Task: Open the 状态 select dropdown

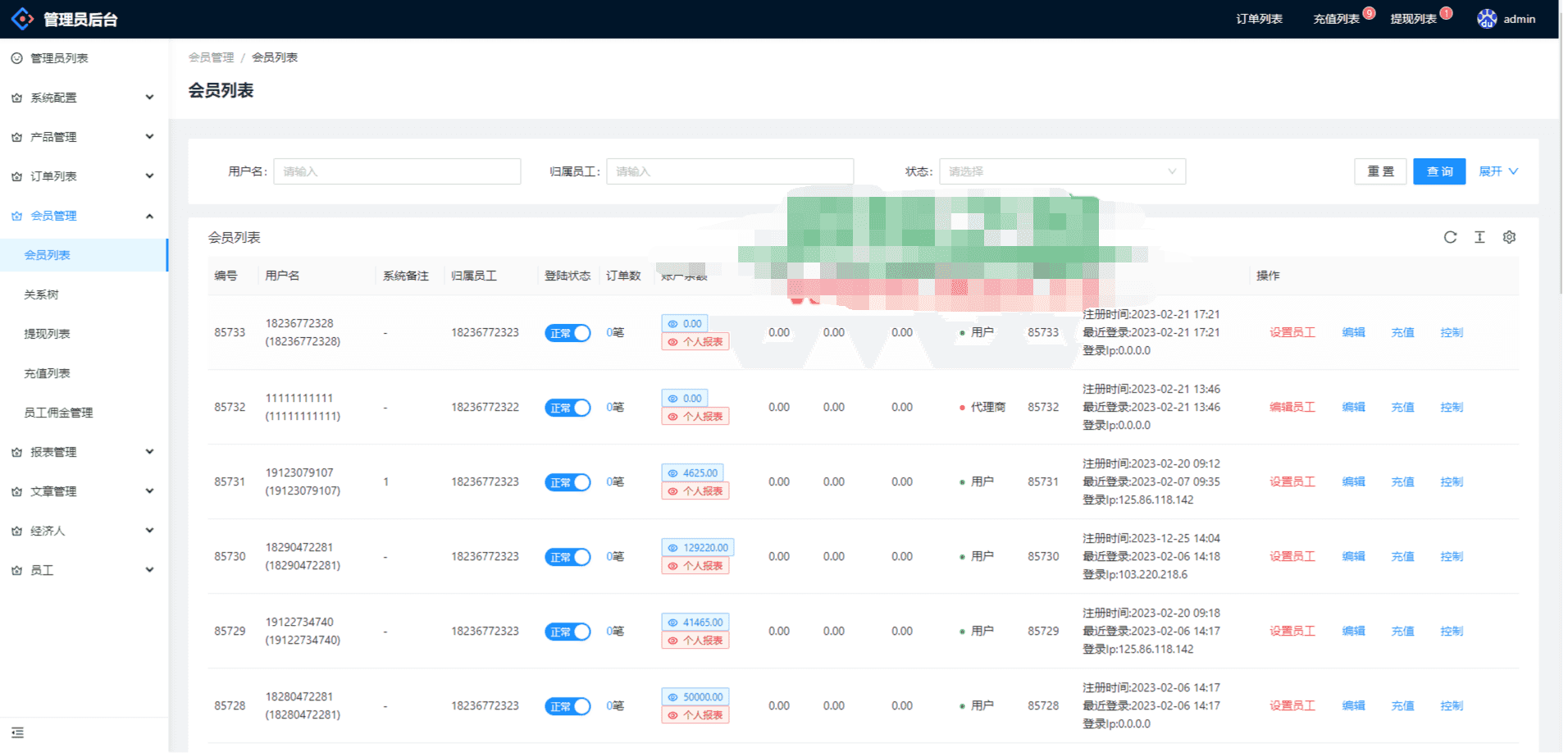Action: coord(1062,171)
